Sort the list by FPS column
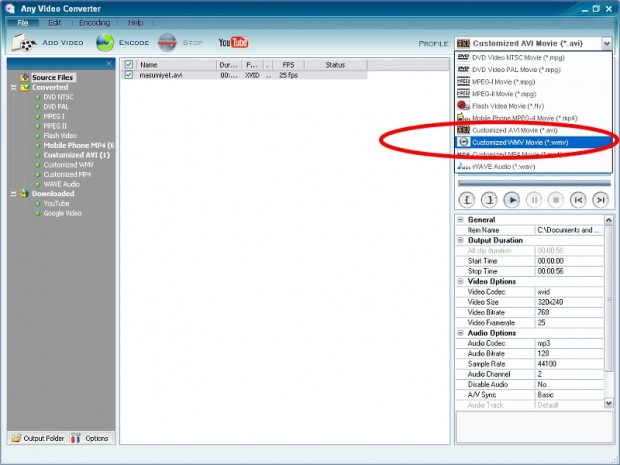The width and height of the screenshot is (620, 465). pos(289,64)
